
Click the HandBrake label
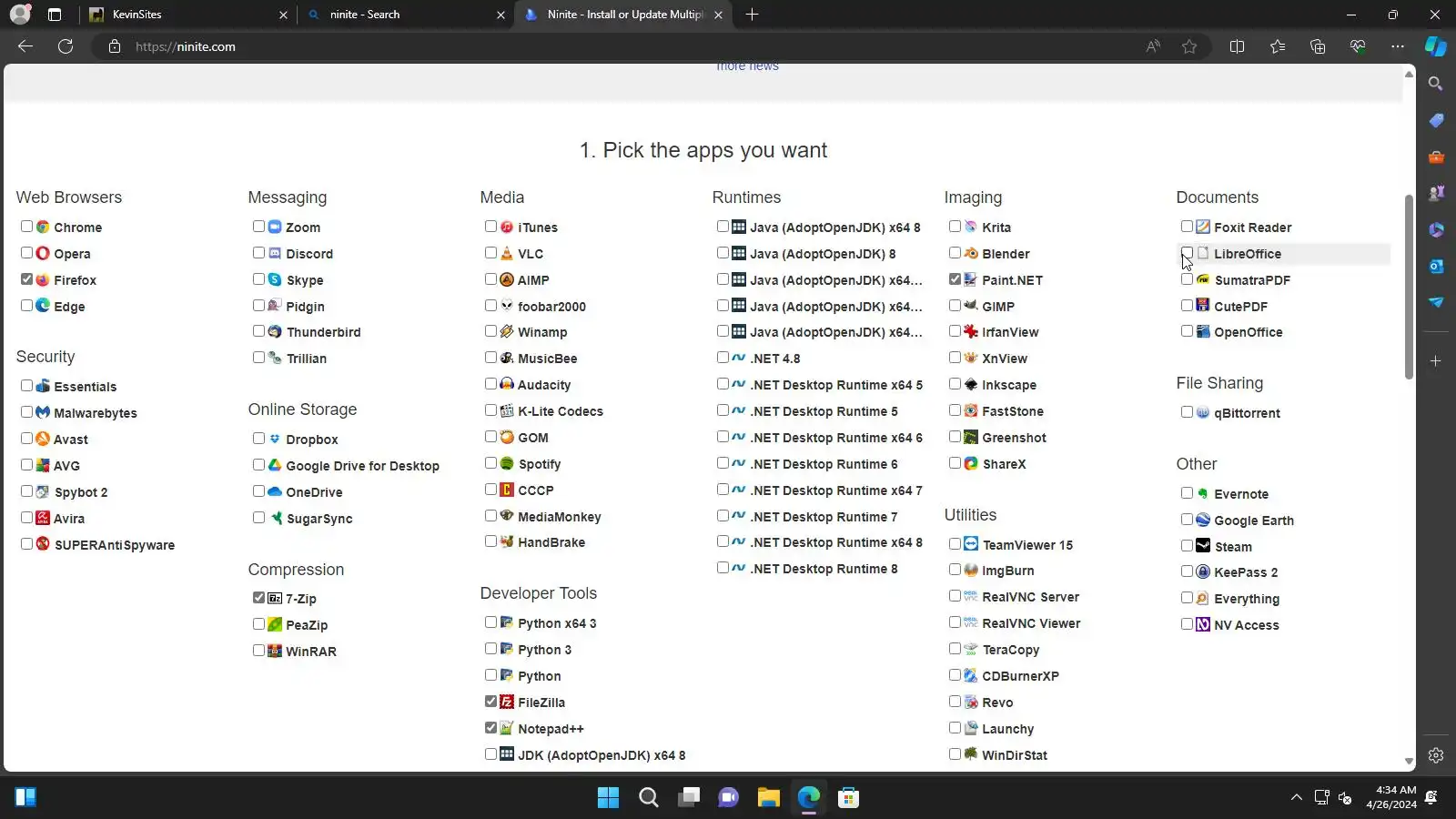(551, 542)
